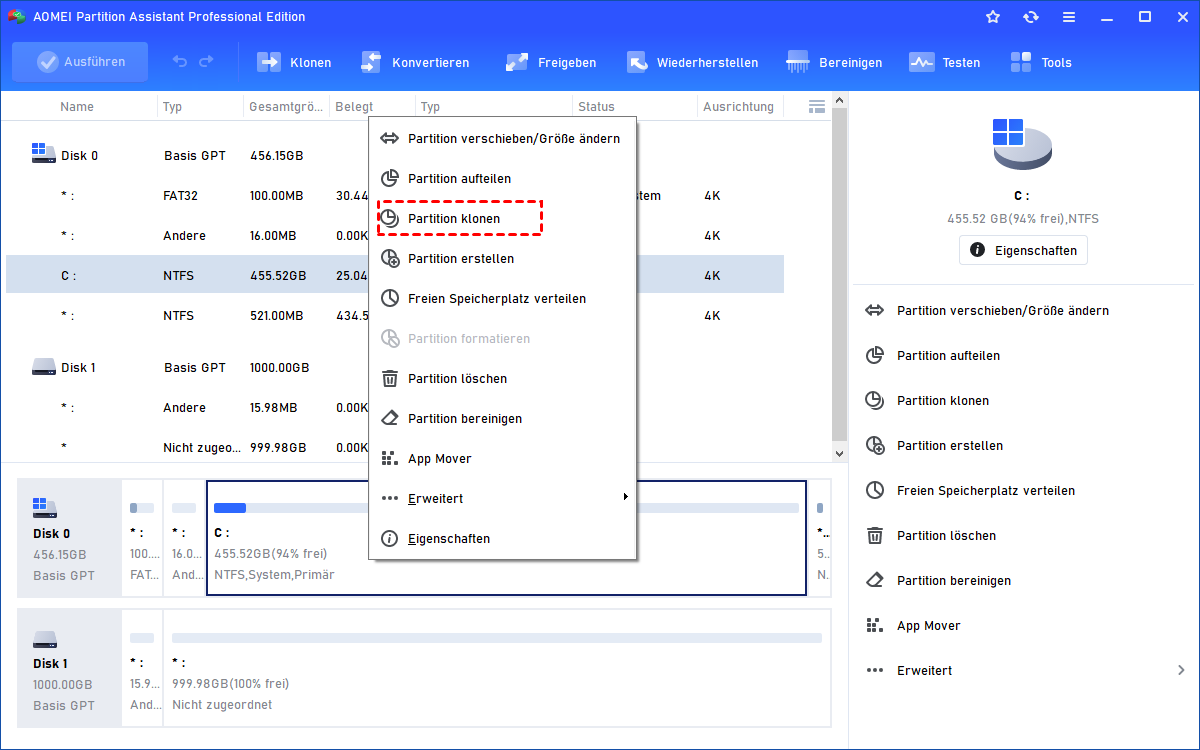Select 'Partition erstellen' in context menu
Image resolution: width=1200 pixels, height=750 pixels.
[503, 259]
